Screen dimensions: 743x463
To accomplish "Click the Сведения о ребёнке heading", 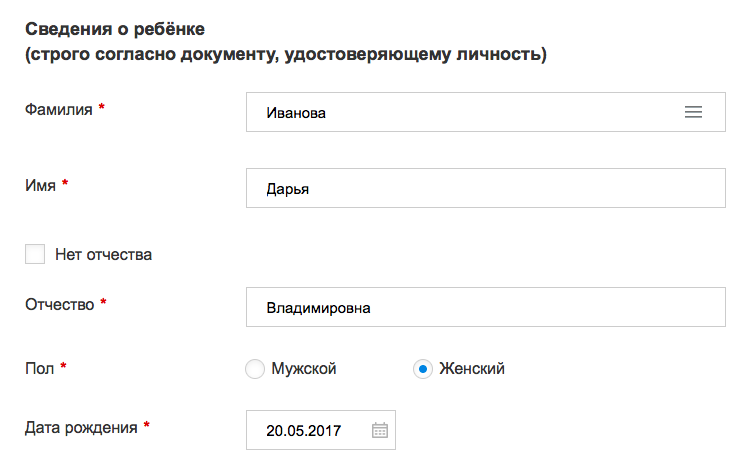I will [113, 28].
